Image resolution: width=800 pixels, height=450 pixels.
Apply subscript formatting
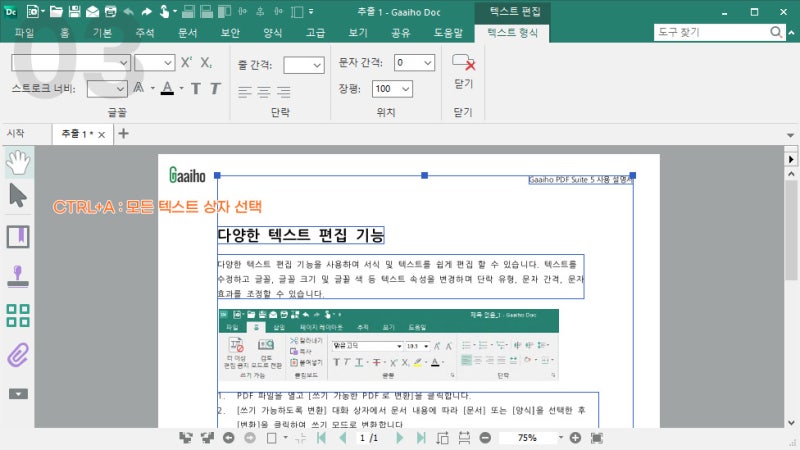click(x=206, y=62)
